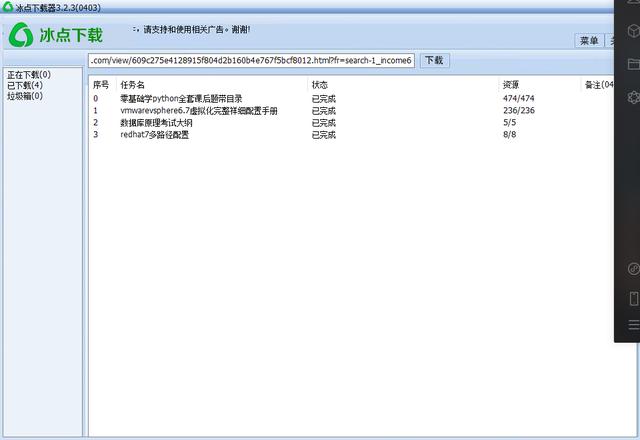Screen dimensions: 640x440
Task: Click the small app icon in title bar
Action: [8, 7]
